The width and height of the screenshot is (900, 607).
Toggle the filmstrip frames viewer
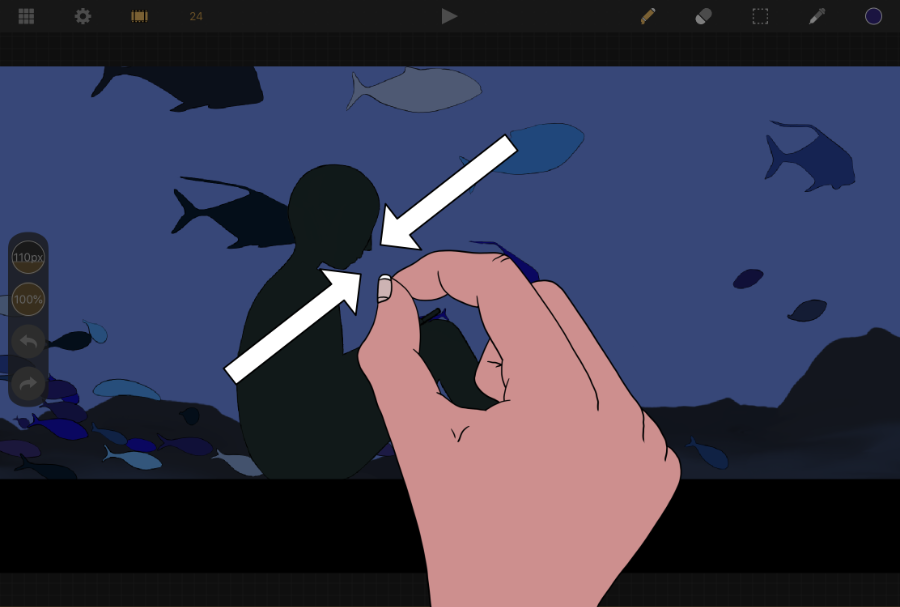coord(139,17)
